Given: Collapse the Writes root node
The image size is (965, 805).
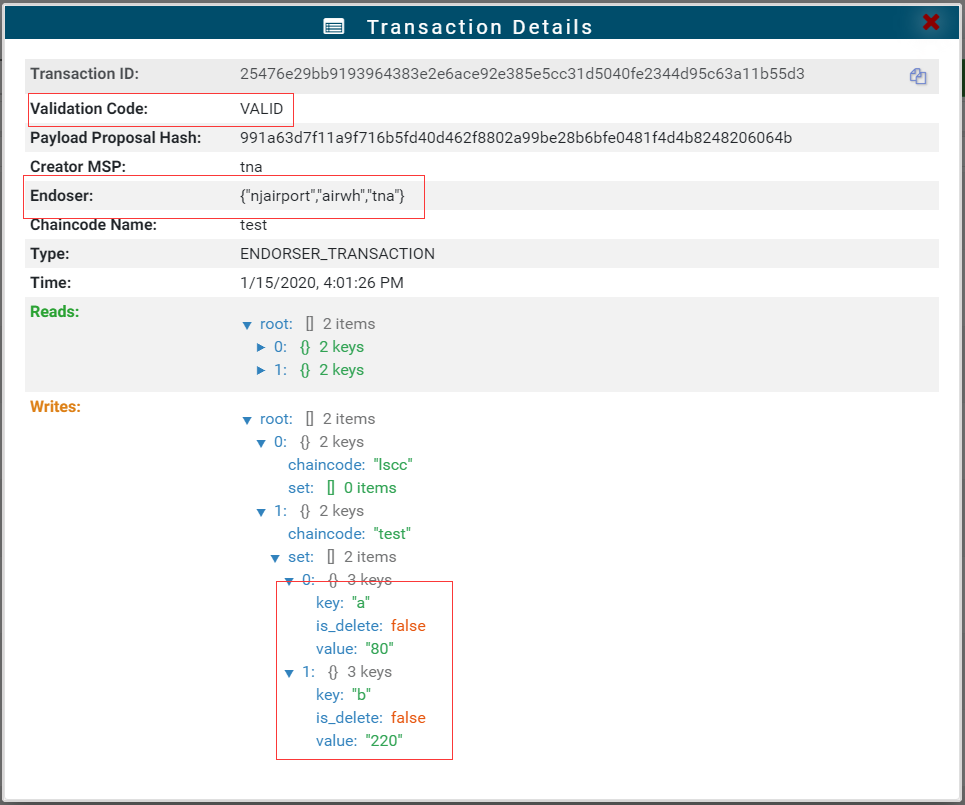Looking at the screenshot, I should coord(247,420).
